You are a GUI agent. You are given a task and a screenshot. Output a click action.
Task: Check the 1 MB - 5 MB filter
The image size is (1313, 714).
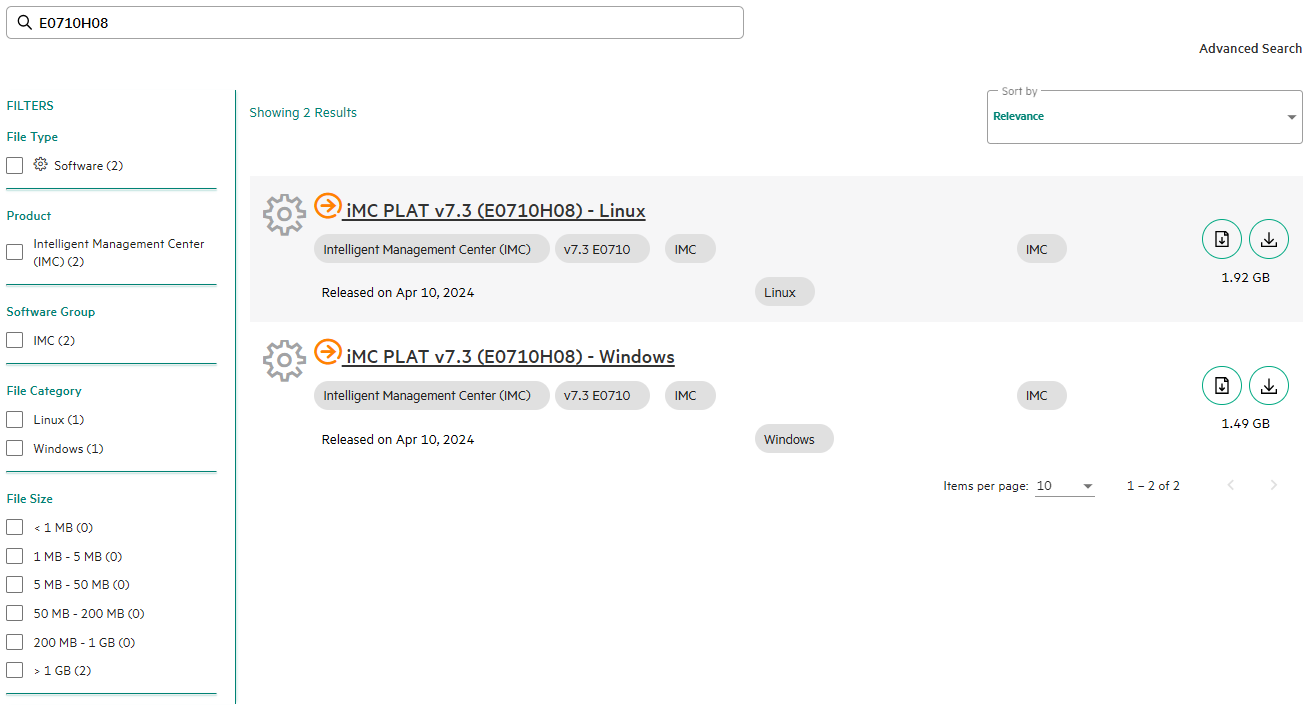tap(15, 556)
